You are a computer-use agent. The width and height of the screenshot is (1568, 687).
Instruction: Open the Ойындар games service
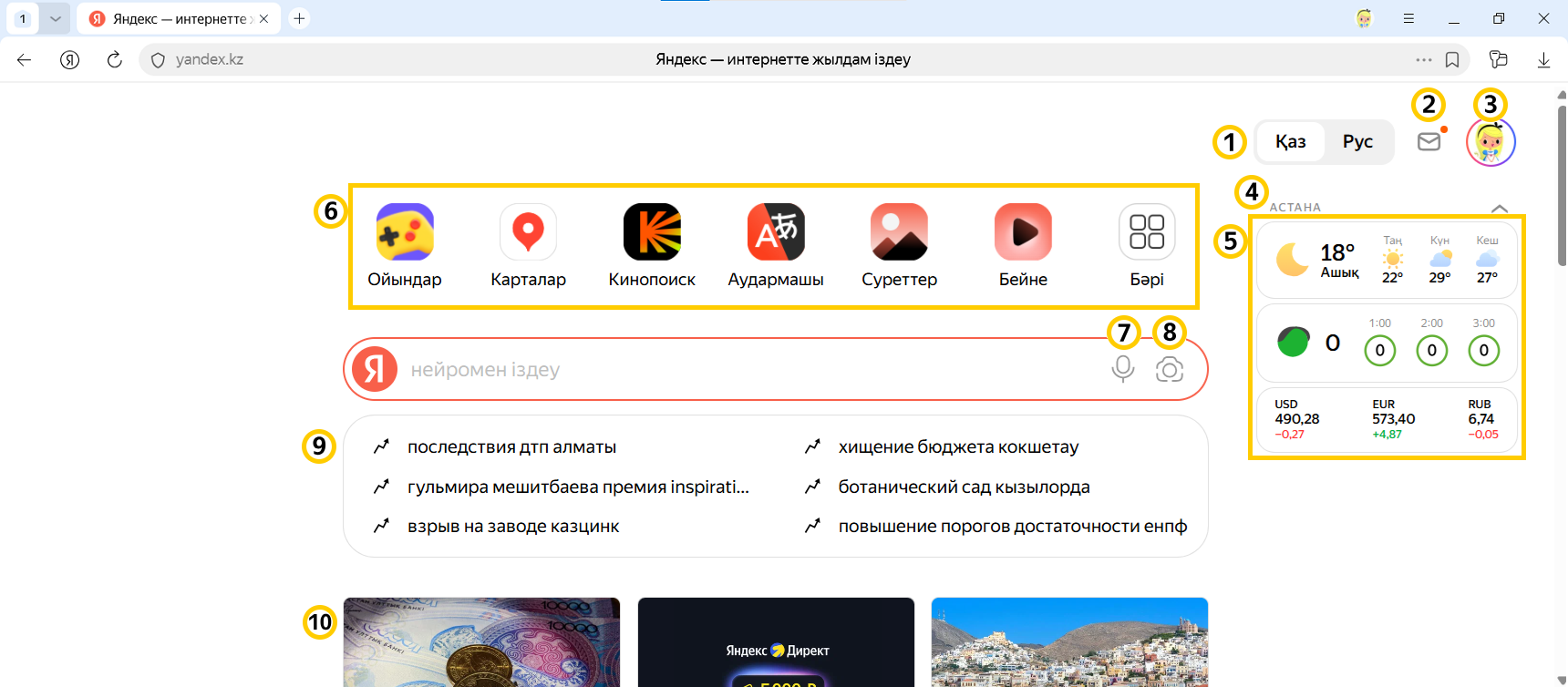(x=405, y=246)
